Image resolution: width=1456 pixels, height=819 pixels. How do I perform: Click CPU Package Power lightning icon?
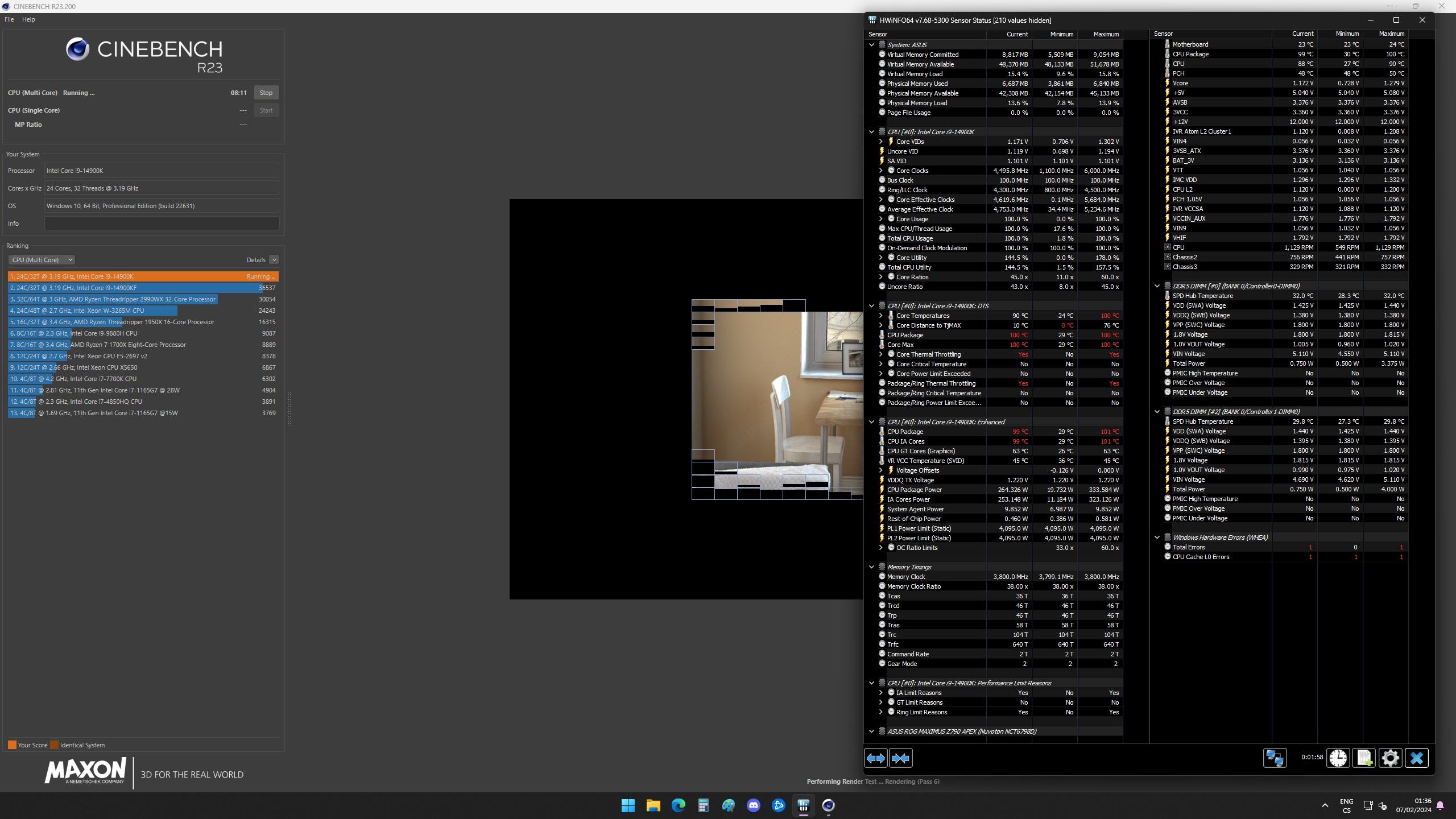pos(882,490)
